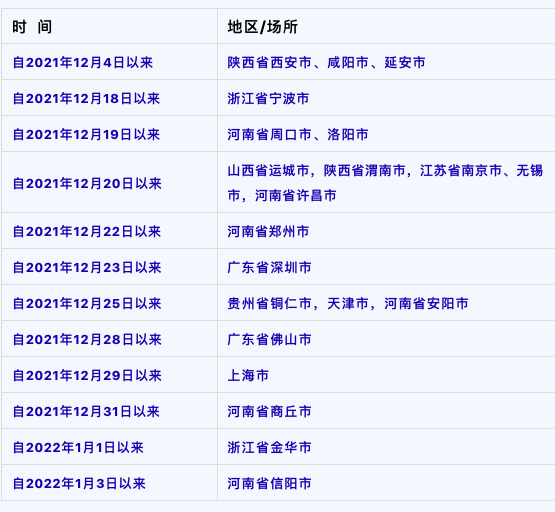
Task: Click the 河南省郑州市 entry
Action: pos(268,232)
